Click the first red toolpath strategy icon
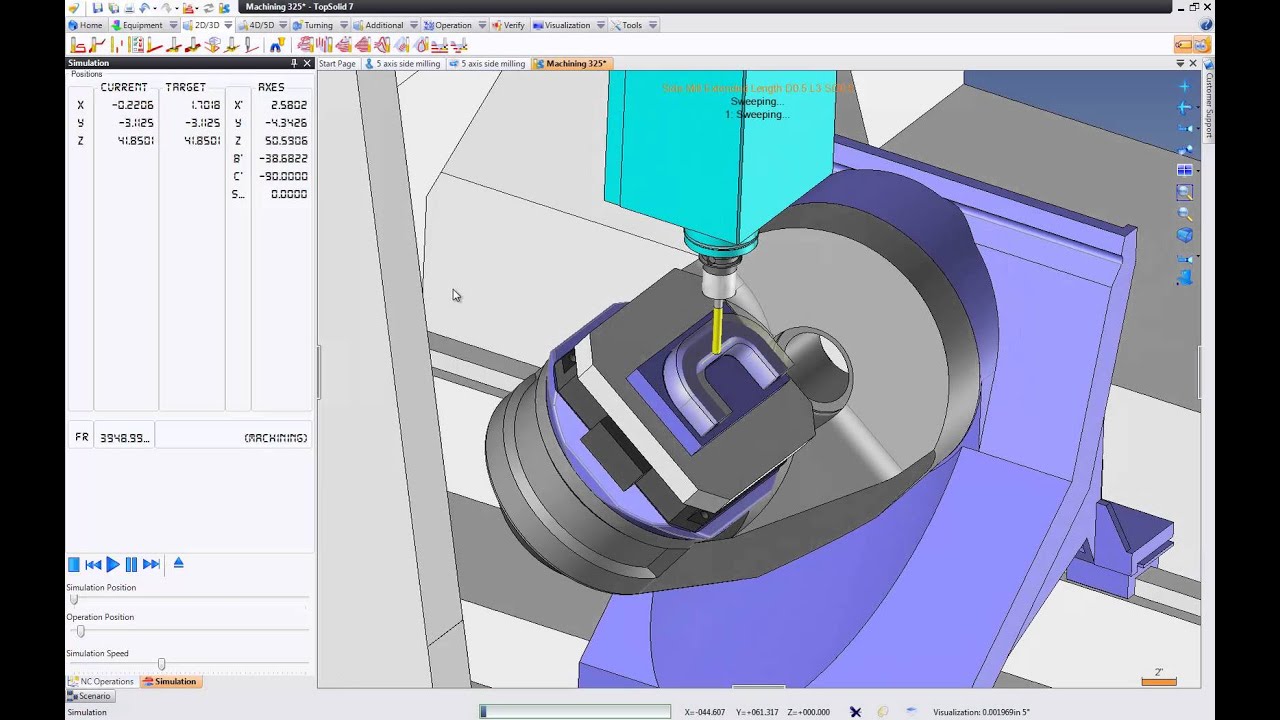 (x=306, y=45)
